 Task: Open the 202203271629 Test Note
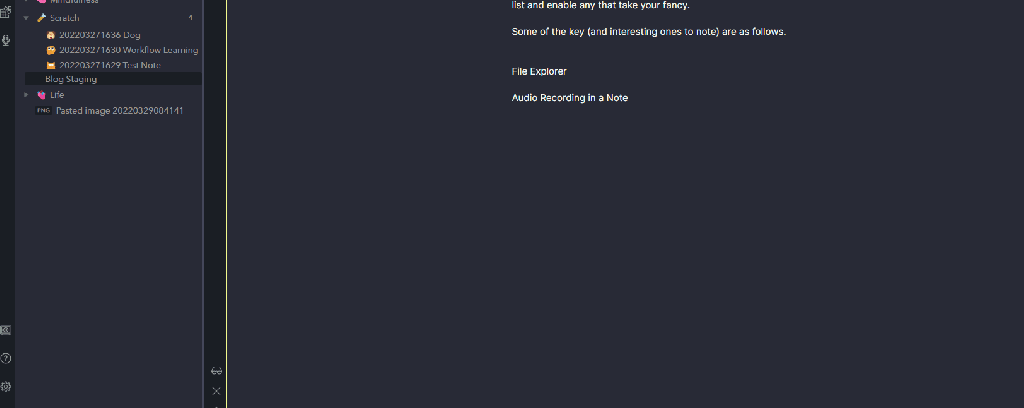click(x=110, y=65)
